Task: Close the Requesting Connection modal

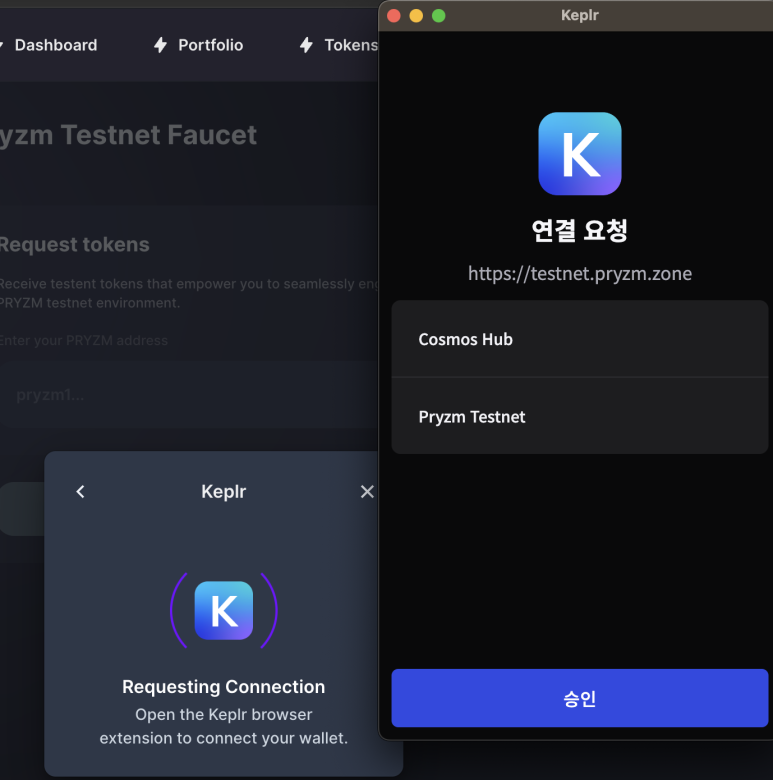Action: 367,491
